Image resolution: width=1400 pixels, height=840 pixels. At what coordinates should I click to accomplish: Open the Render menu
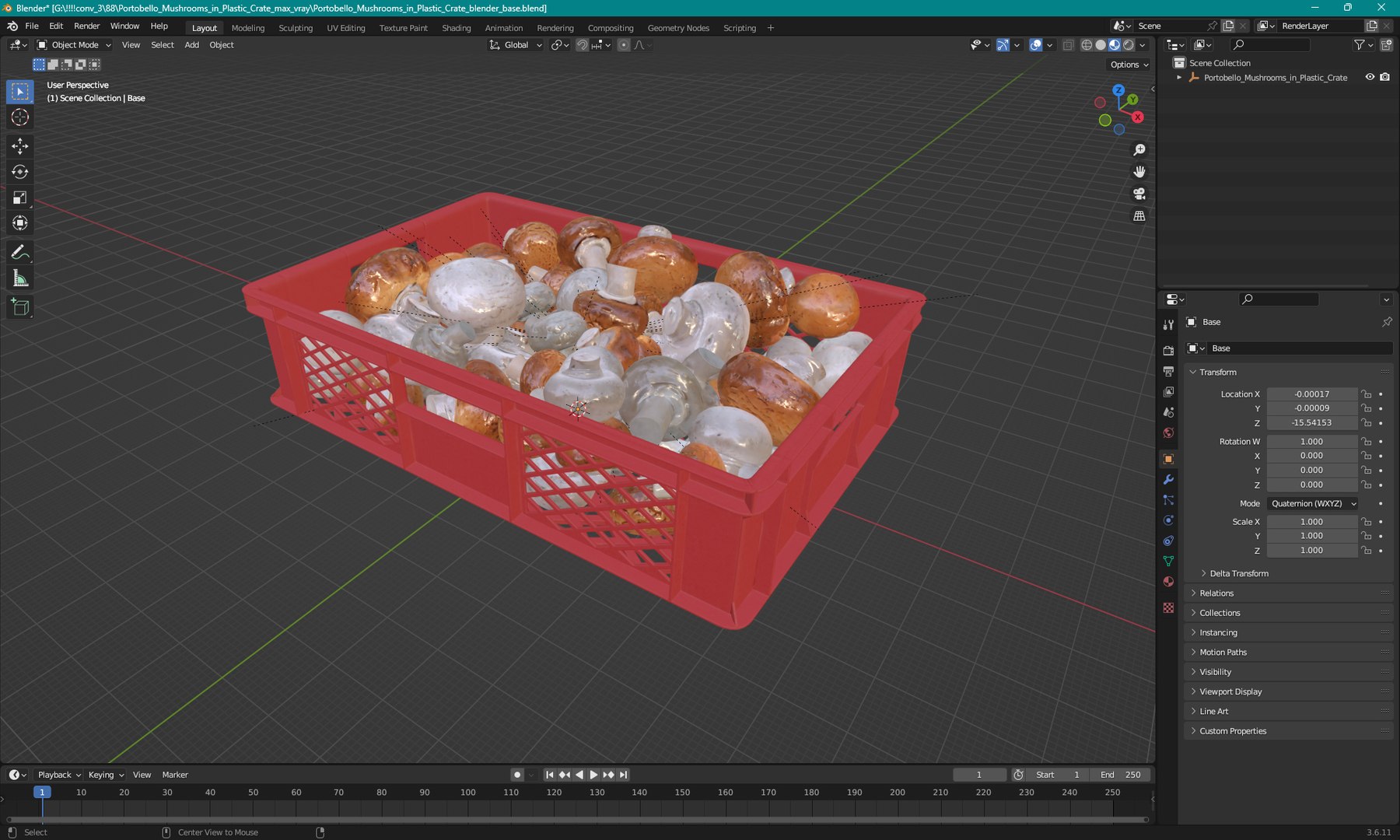pyautogui.click(x=86, y=26)
